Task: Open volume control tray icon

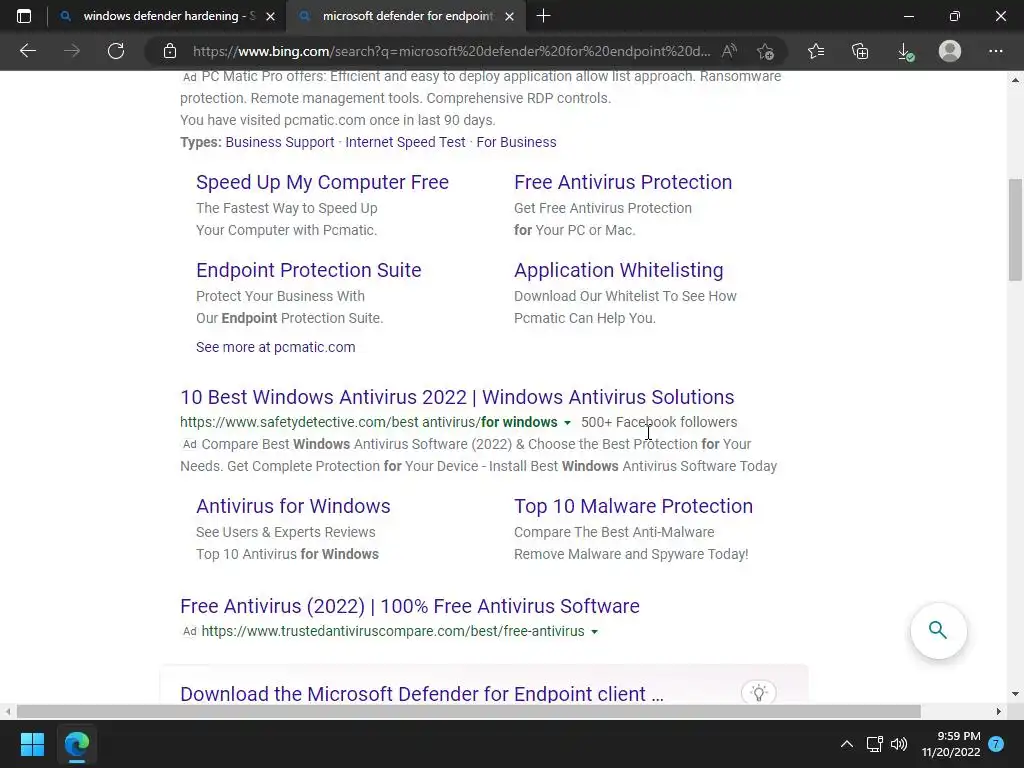Action: click(899, 744)
